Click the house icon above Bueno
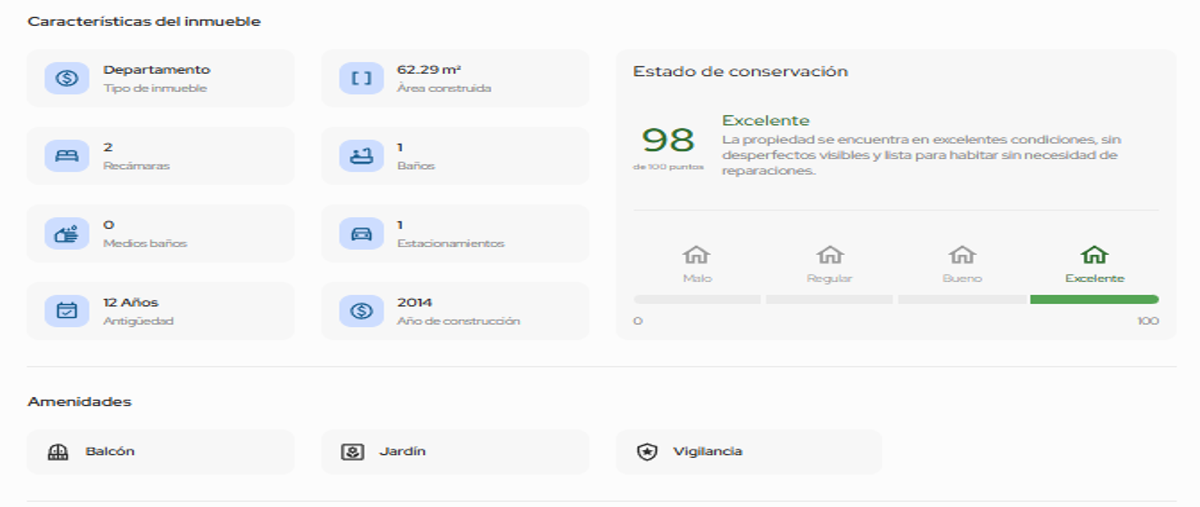 (x=962, y=254)
